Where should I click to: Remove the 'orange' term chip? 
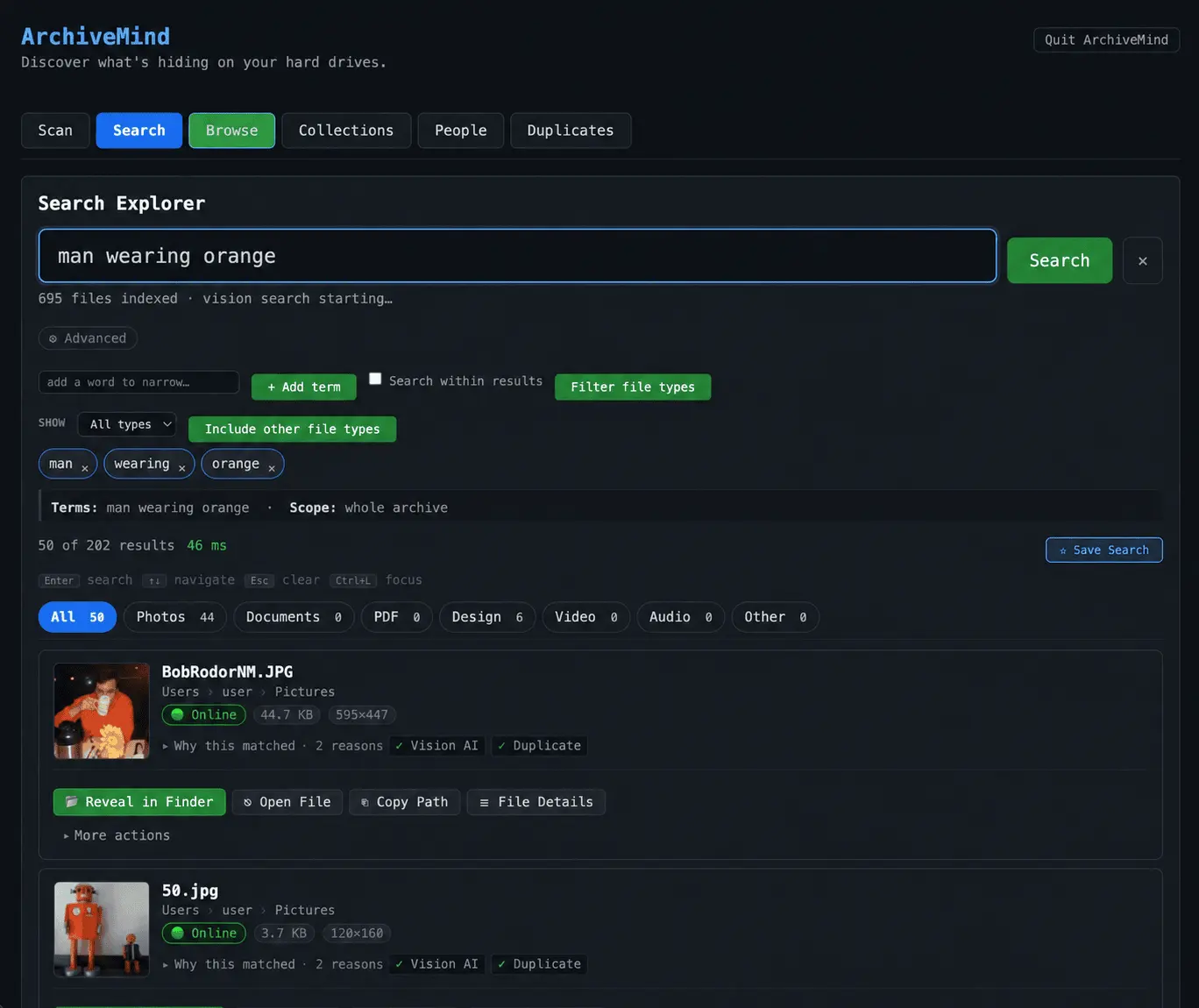pyautogui.click(x=272, y=468)
